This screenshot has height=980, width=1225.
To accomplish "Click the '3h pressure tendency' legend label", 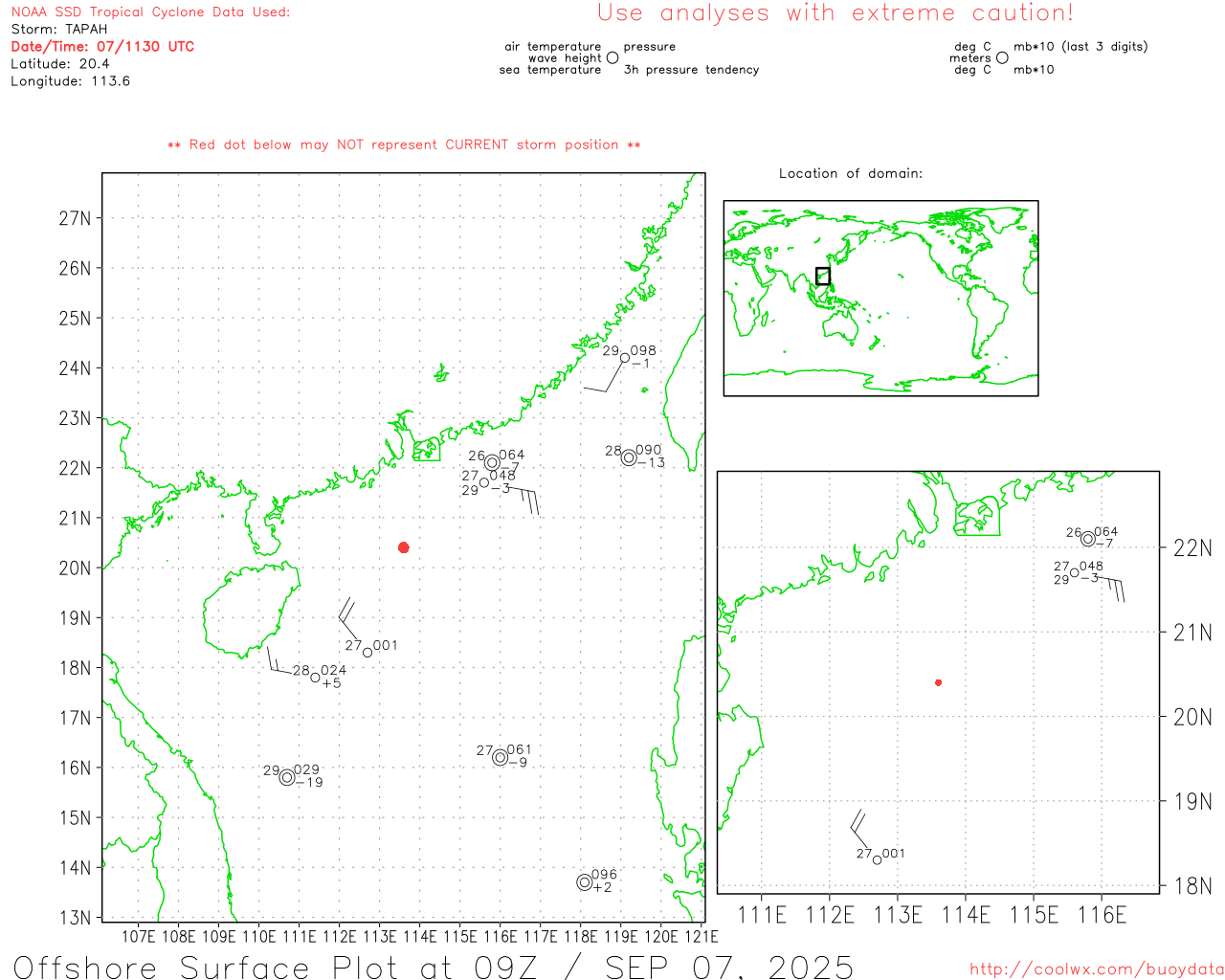I will tap(692, 69).
